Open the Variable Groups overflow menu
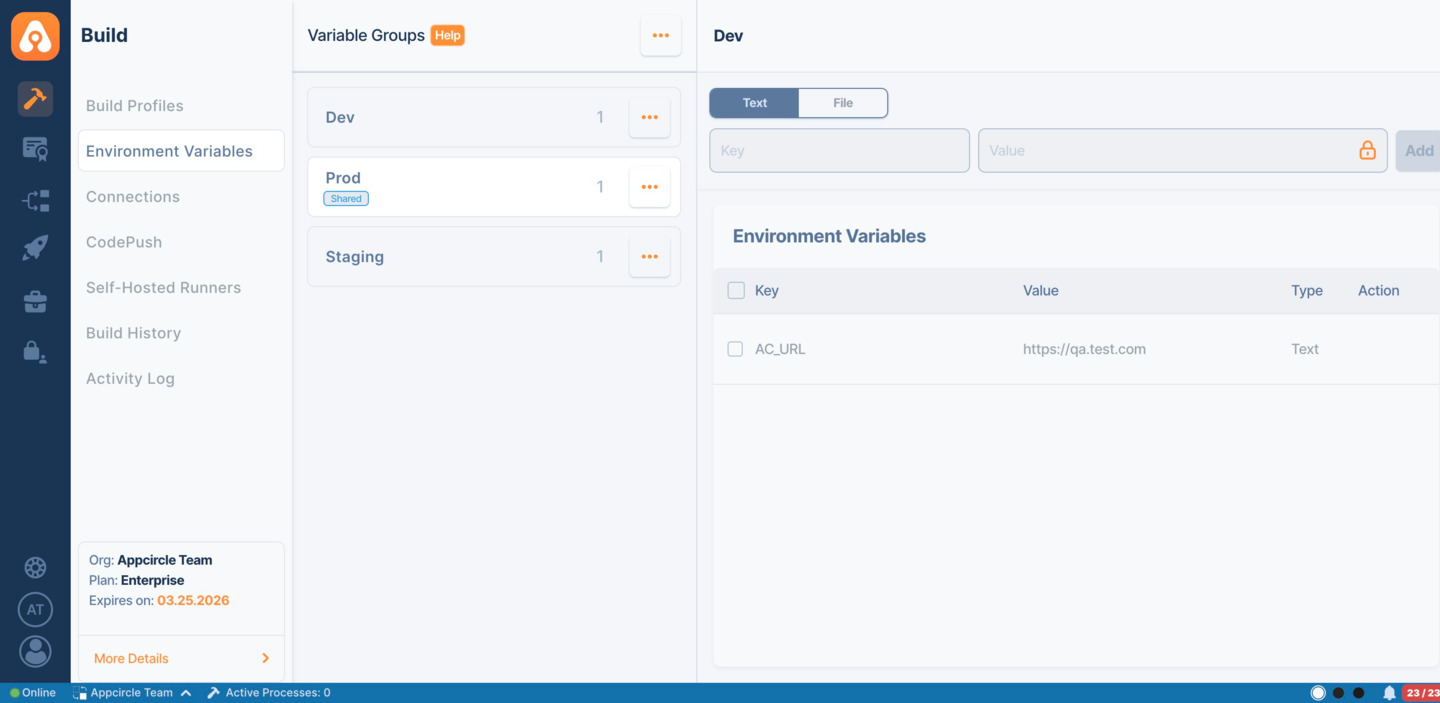This screenshot has width=1440, height=703. 660,35
